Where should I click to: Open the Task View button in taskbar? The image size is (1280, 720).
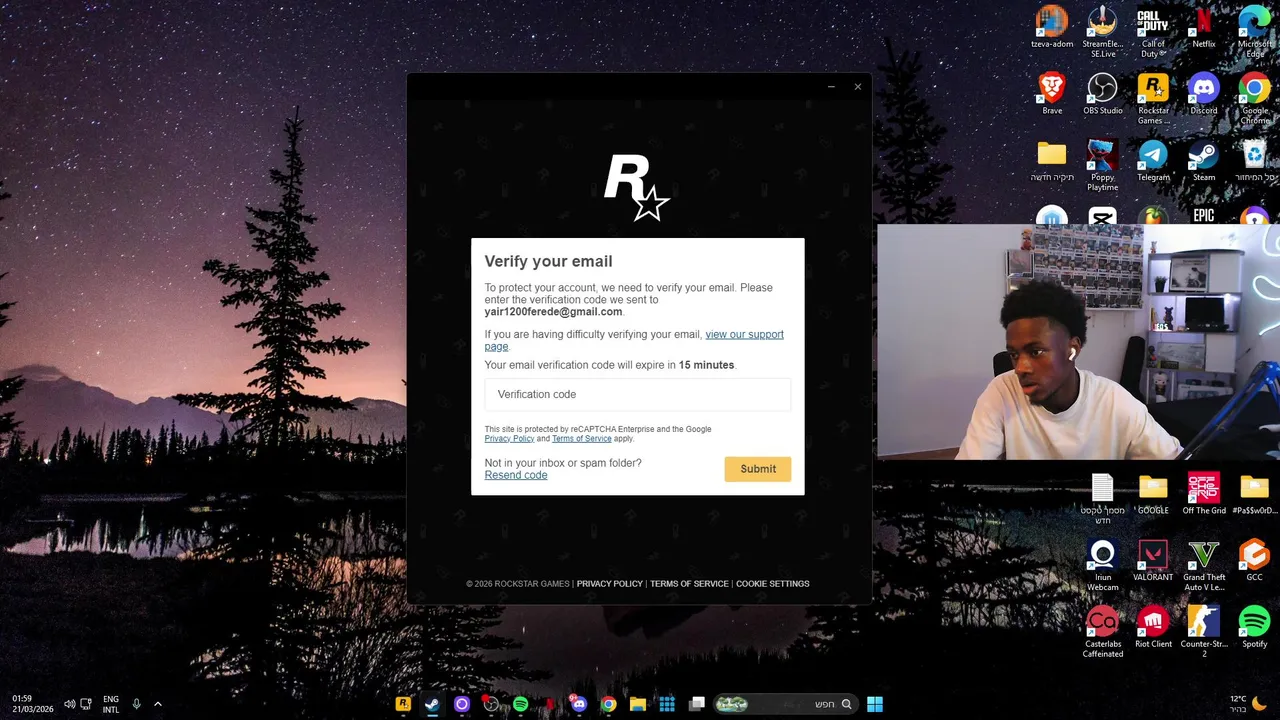click(x=697, y=704)
